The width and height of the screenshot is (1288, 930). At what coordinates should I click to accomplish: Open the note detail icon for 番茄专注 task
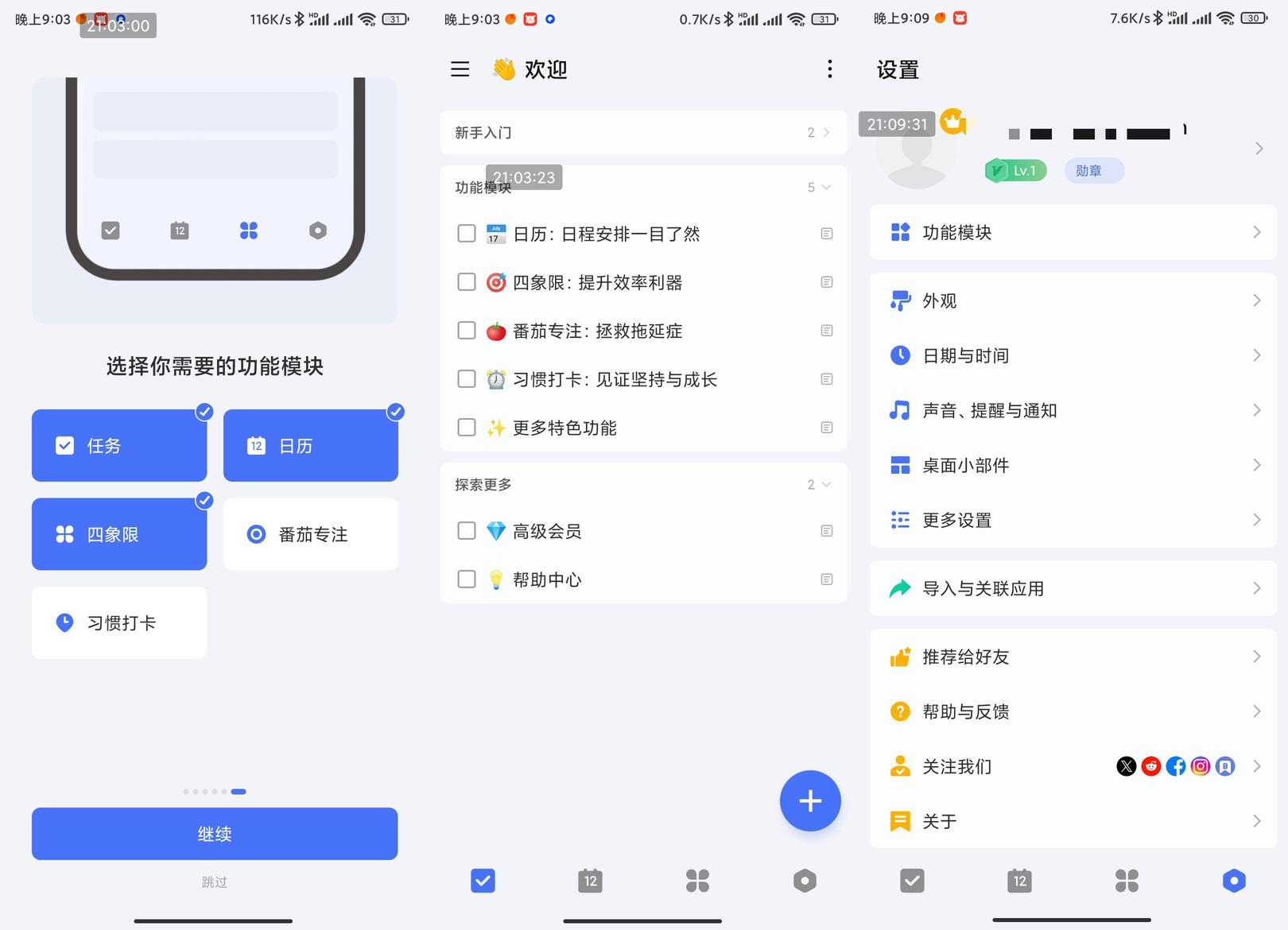pyautogui.click(x=826, y=331)
